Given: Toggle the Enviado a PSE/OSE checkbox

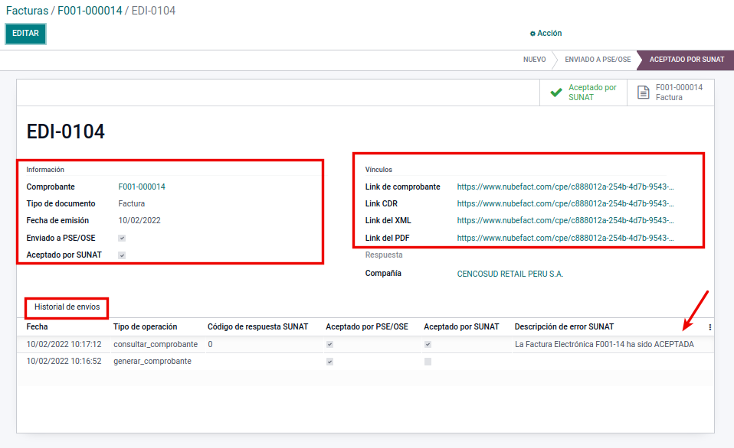Looking at the screenshot, I should pyautogui.click(x=122, y=238).
